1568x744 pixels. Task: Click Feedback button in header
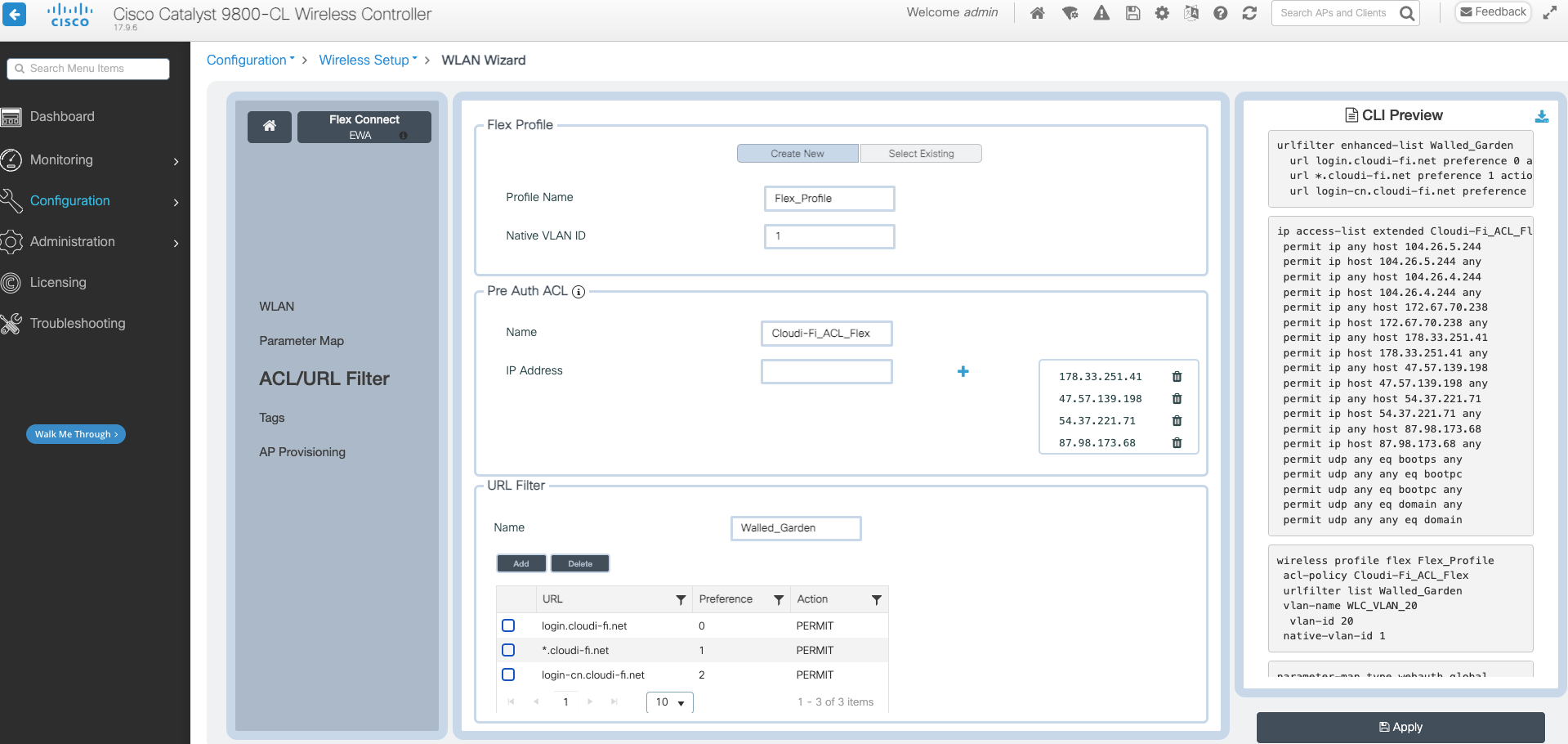[x=1494, y=12]
